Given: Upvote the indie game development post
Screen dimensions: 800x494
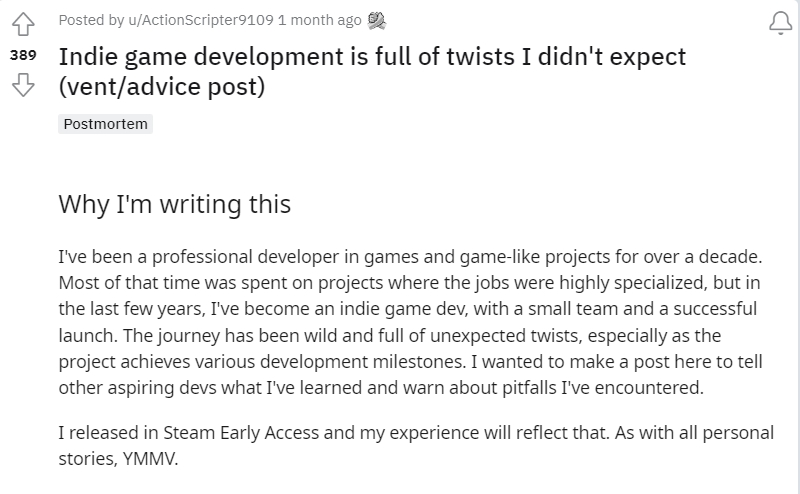Looking at the screenshot, I should 23,24.
